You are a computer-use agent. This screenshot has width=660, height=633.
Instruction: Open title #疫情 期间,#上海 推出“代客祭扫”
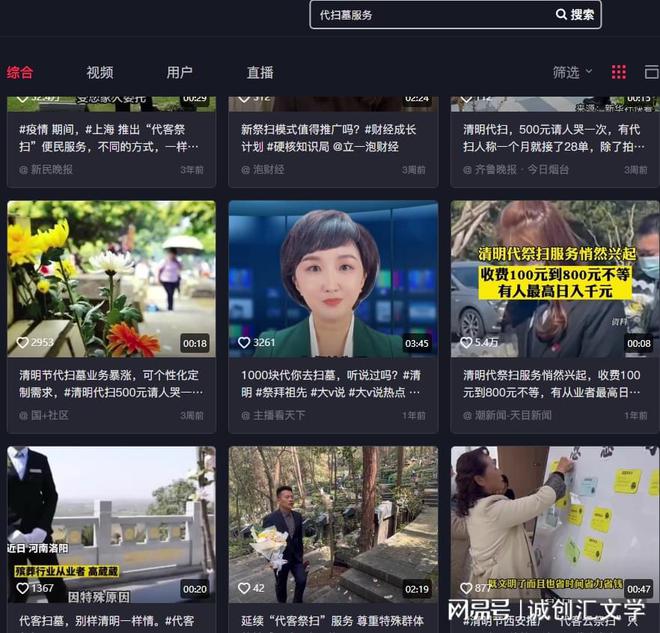(x=109, y=138)
